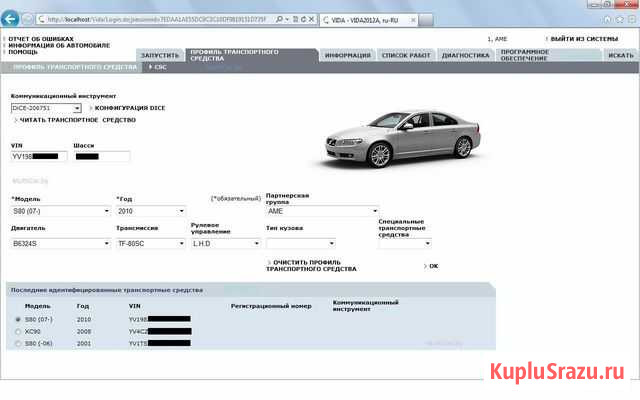Click Очистить профиль транспортного средства
This screenshot has width=640, height=400.
315,265
